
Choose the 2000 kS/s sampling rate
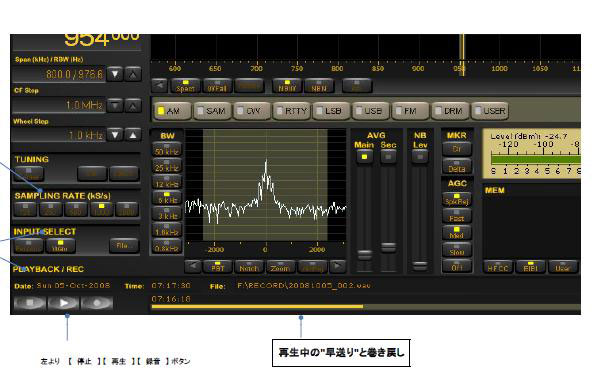pyautogui.click(x=127, y=210)
